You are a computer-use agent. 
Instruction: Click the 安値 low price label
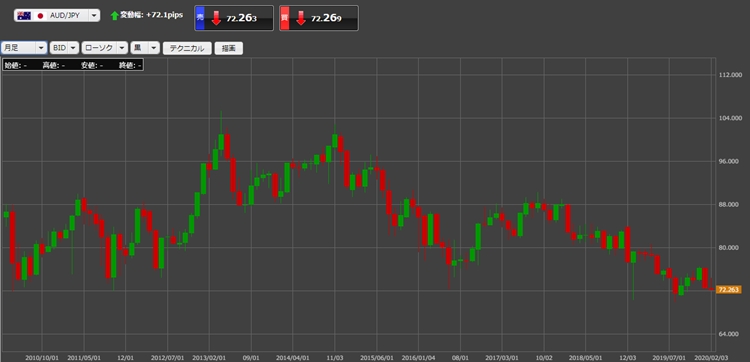pyautogui.click(x=88, y=65)
